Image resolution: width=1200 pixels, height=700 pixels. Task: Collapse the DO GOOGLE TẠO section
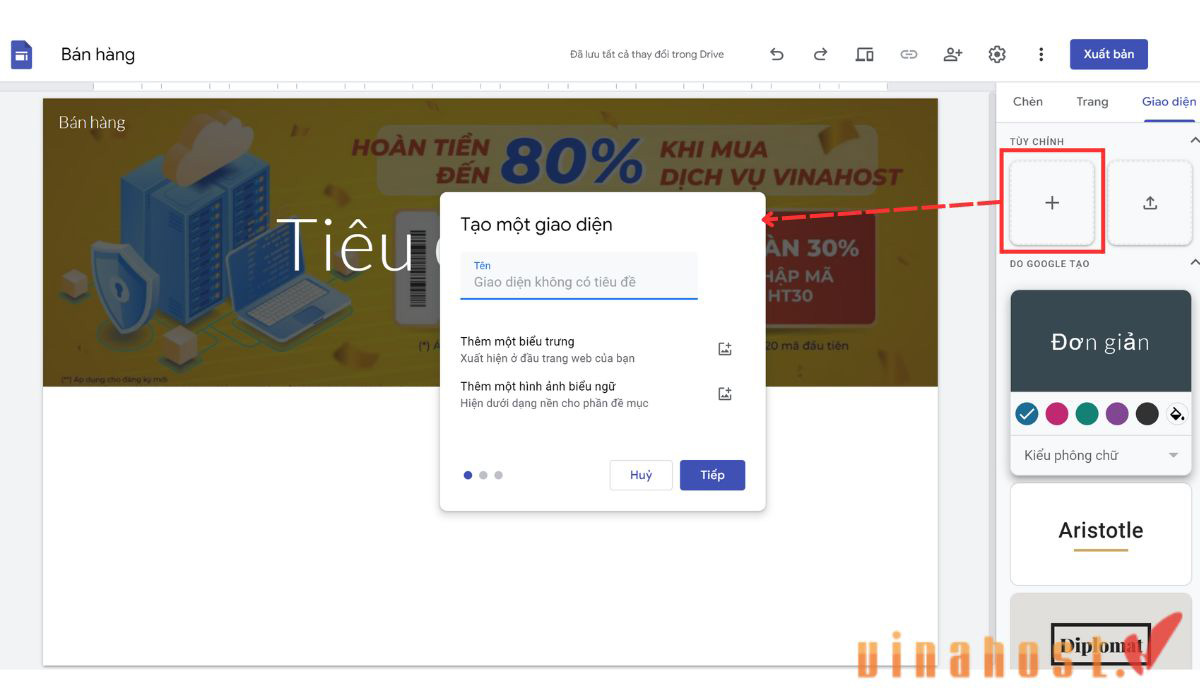(x=1193, y=263)
